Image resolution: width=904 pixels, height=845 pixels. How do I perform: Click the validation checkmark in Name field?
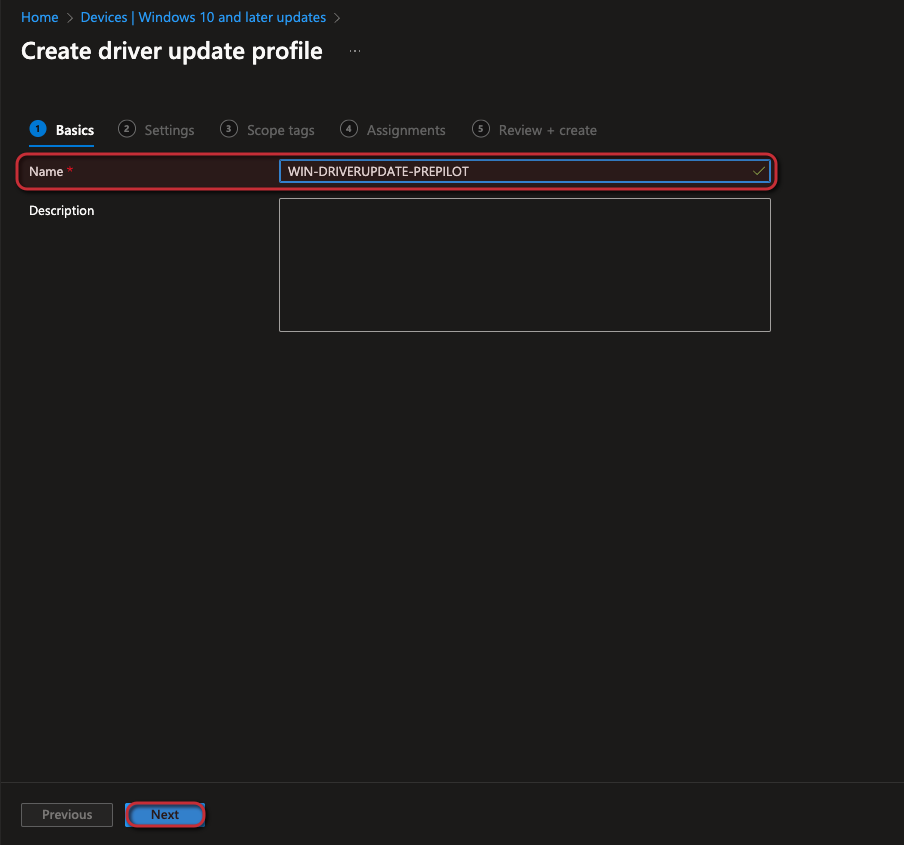click(x=758, y=171)
